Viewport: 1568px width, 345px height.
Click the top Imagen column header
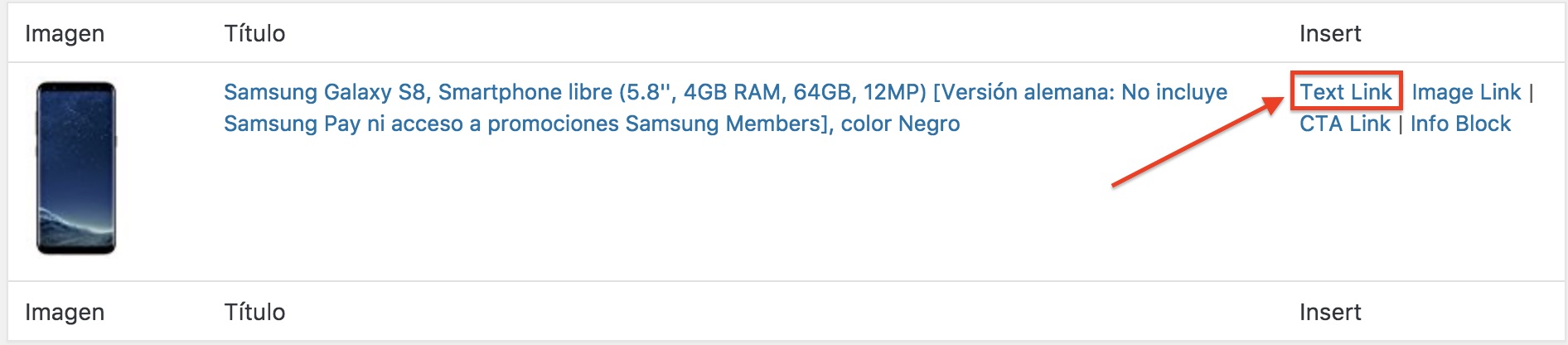[65, 33]
